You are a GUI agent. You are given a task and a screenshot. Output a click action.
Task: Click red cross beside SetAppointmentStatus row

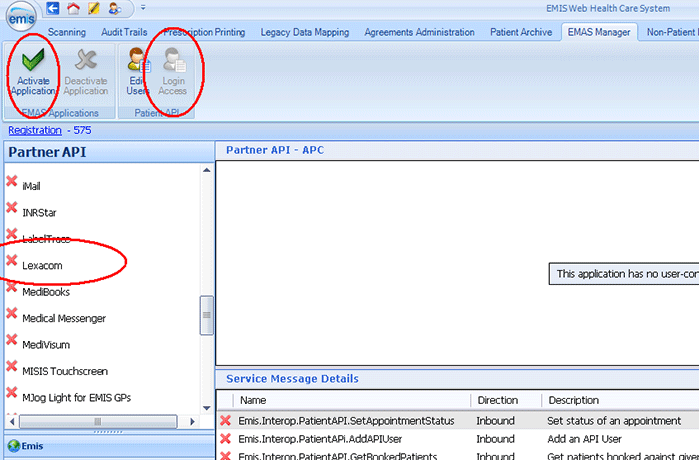[226, 420]
